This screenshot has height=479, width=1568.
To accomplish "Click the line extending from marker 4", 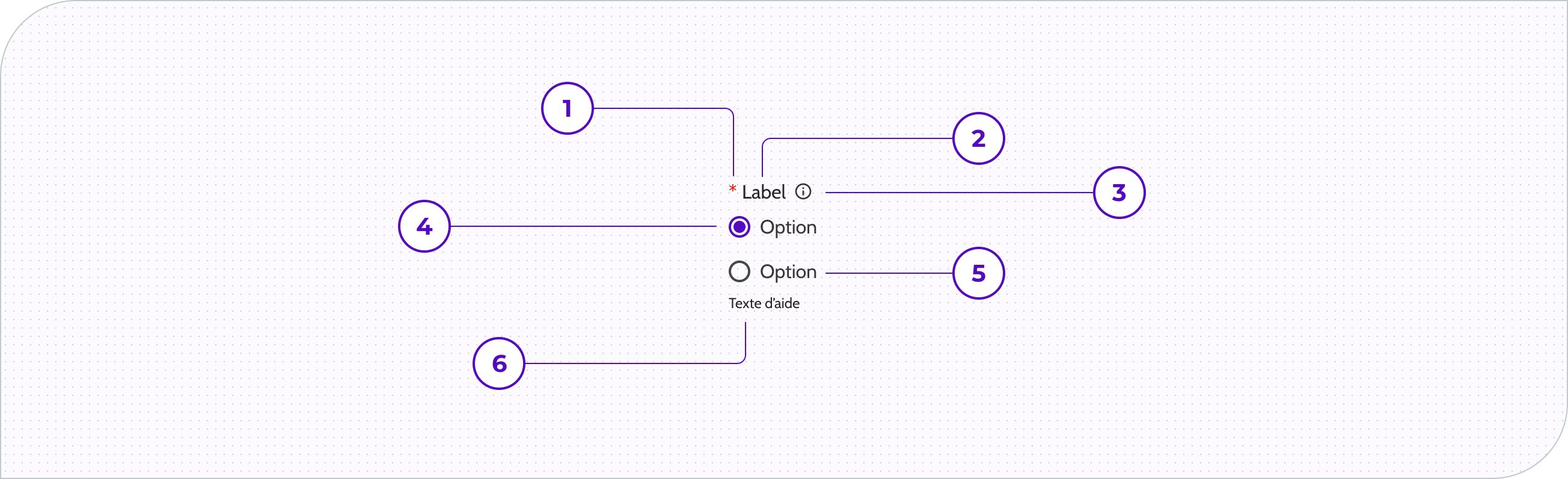I will pyautogui.click(x=583, y=227).
